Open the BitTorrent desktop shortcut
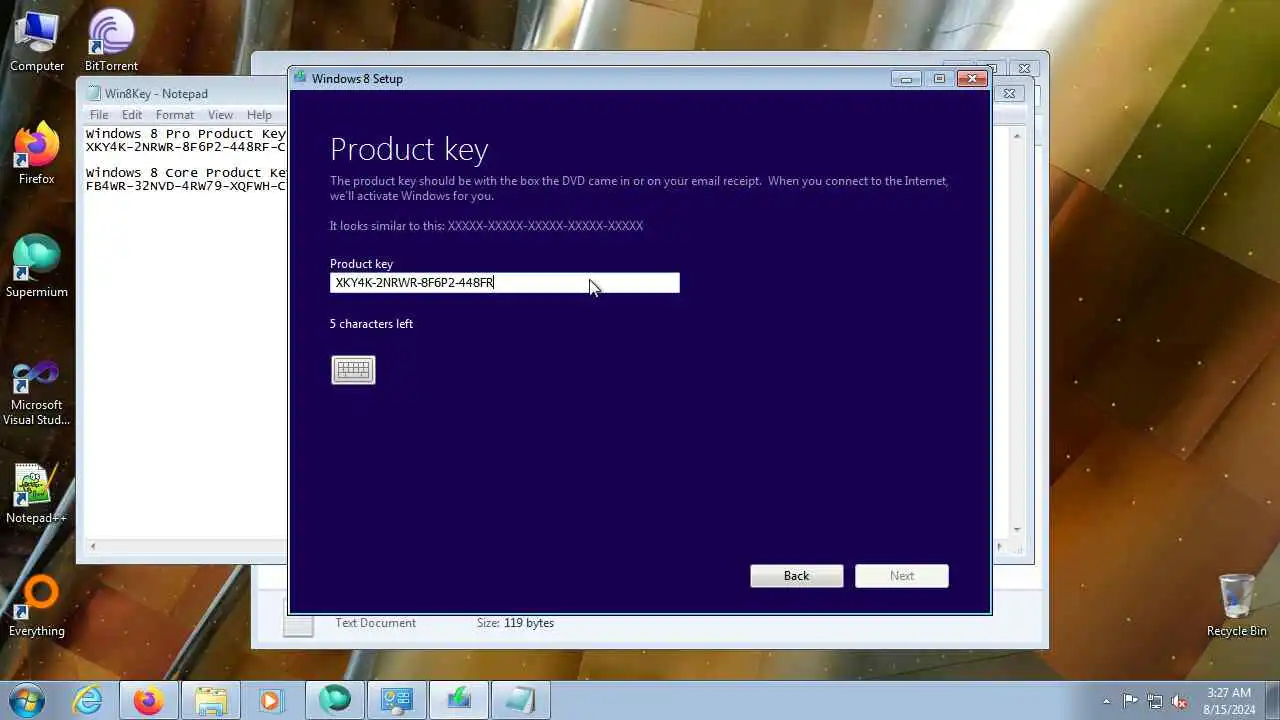 (111, 42)
